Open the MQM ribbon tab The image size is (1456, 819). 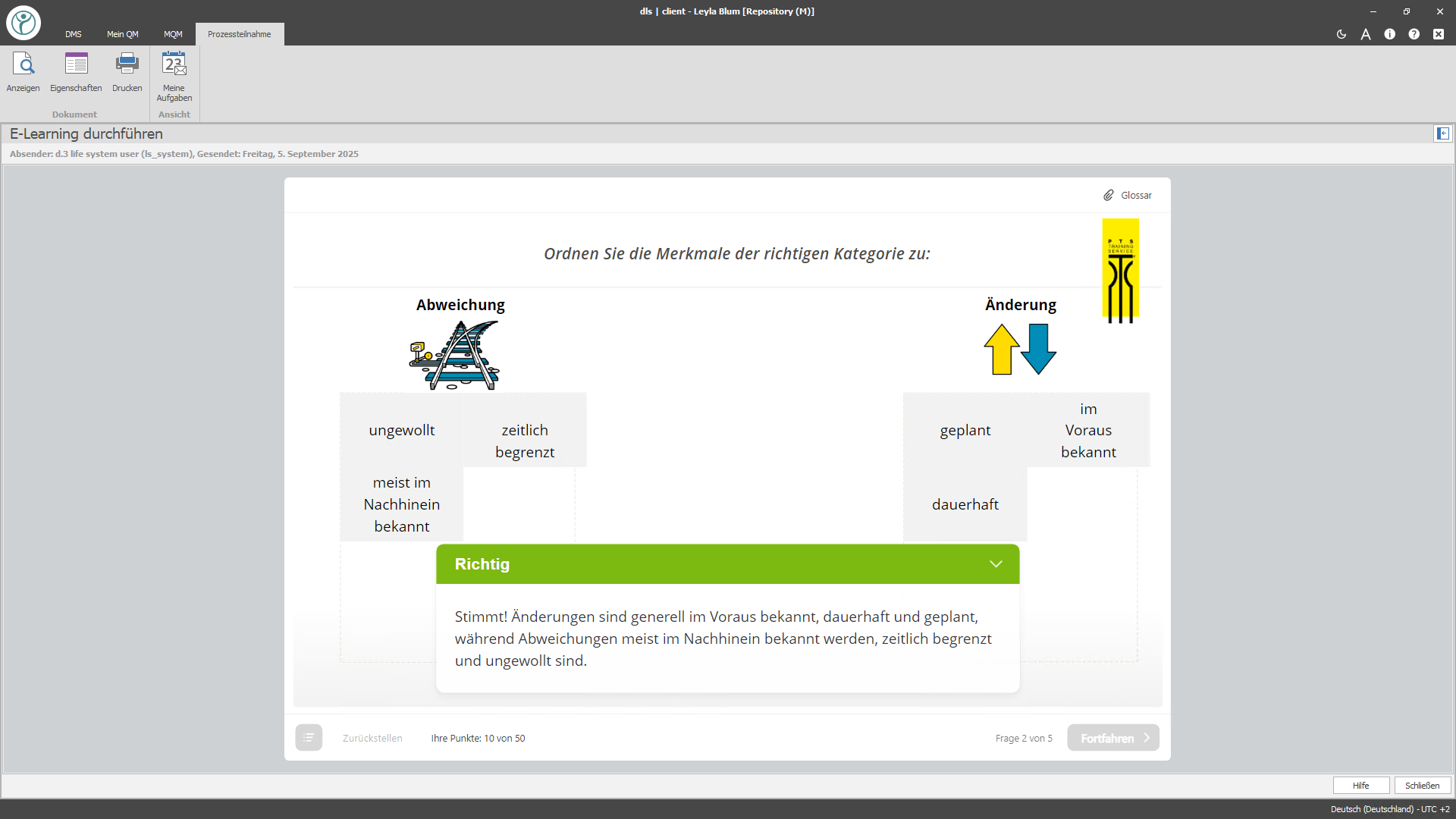[x=173, y=34]
